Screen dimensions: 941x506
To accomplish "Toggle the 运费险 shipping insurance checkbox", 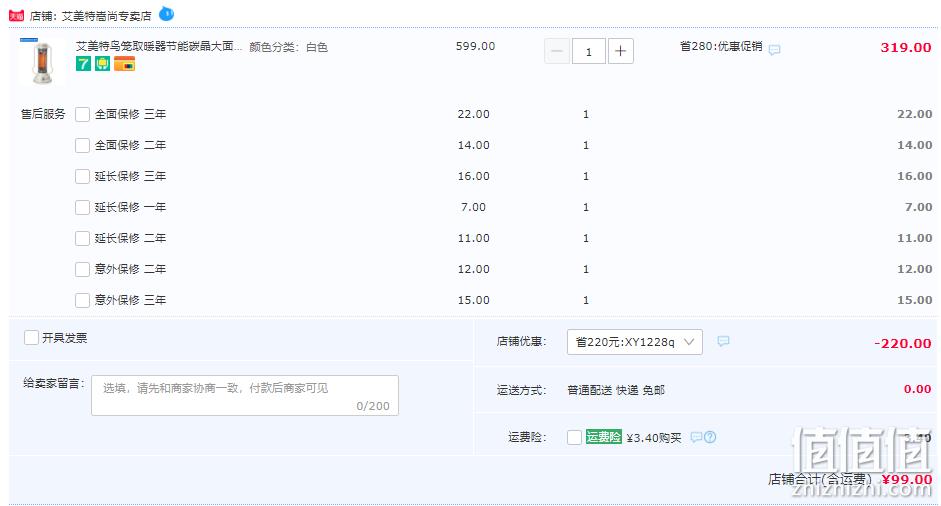I will pyautogui.click(x=574, y=438).
